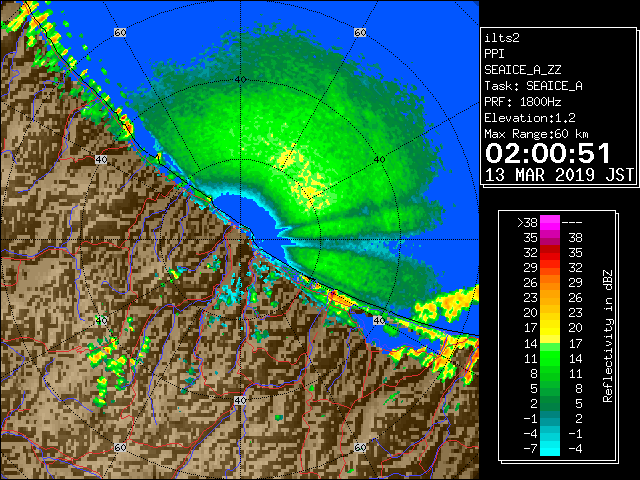Click the scan time '02:00:51'
The height and width of the screenshot is (480, 640).
click(x=547, y=153)
